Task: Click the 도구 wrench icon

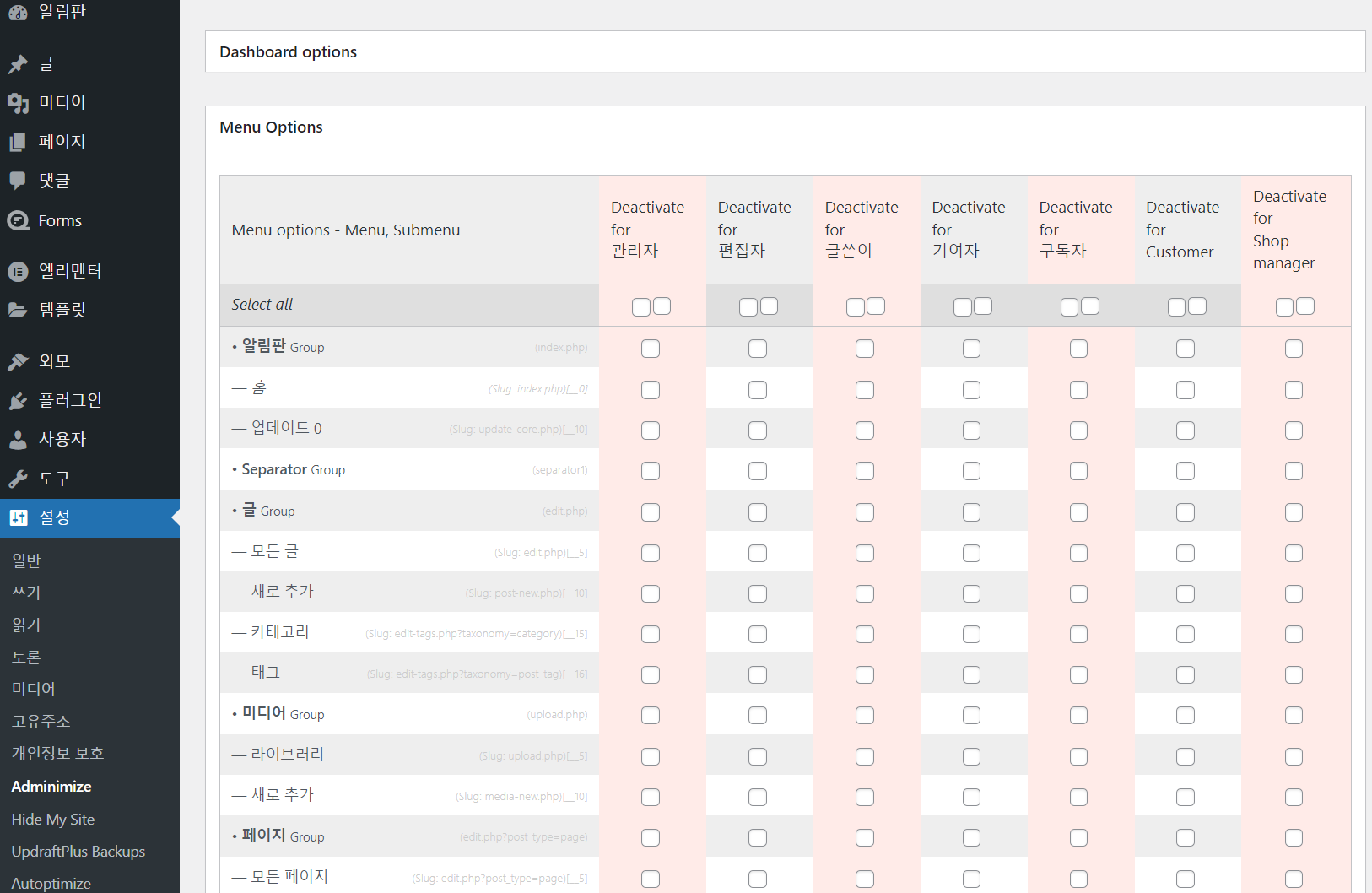Action: [x=18, y=479]
